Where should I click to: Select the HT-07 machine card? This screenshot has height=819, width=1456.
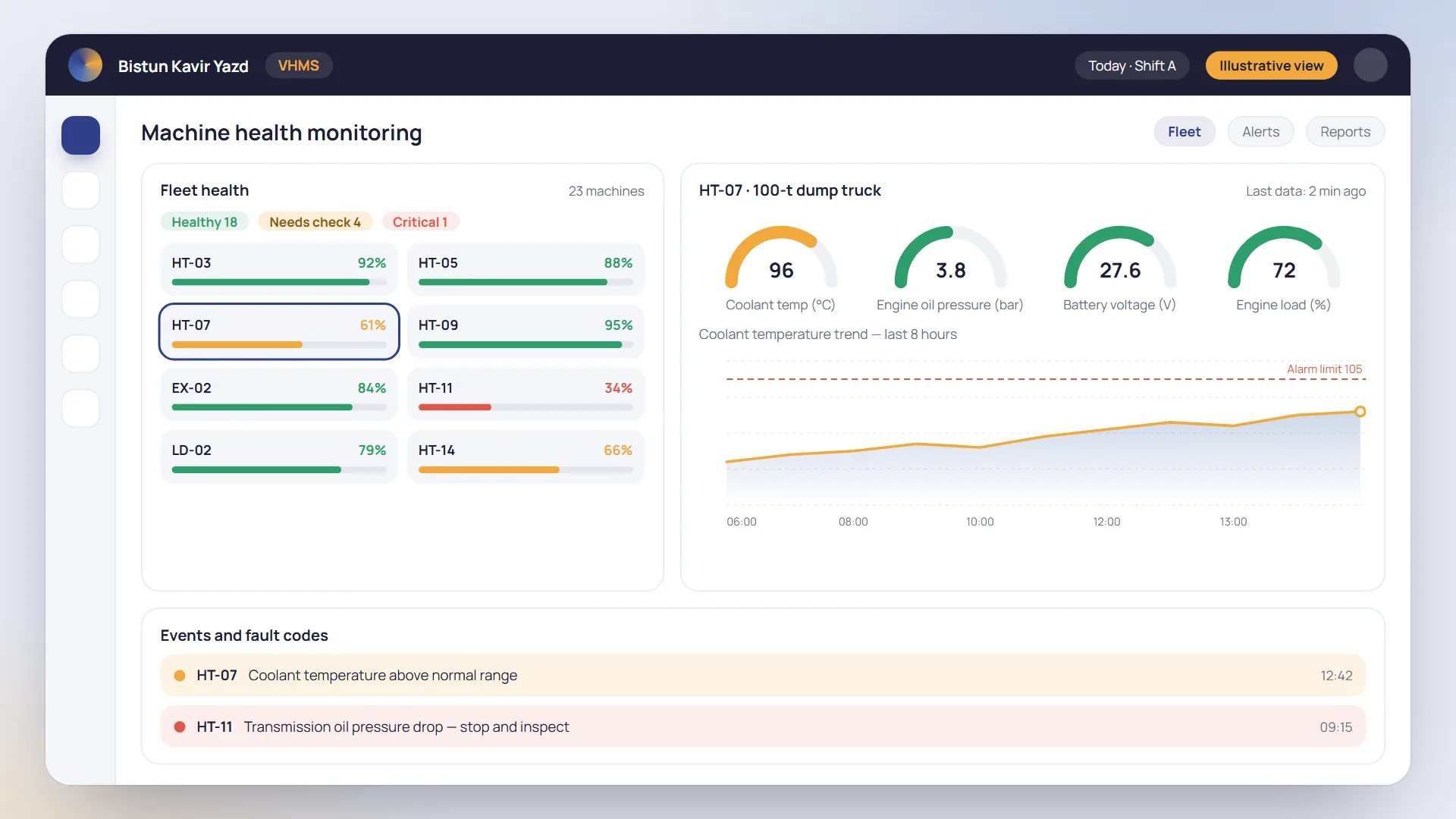[279, 331]
